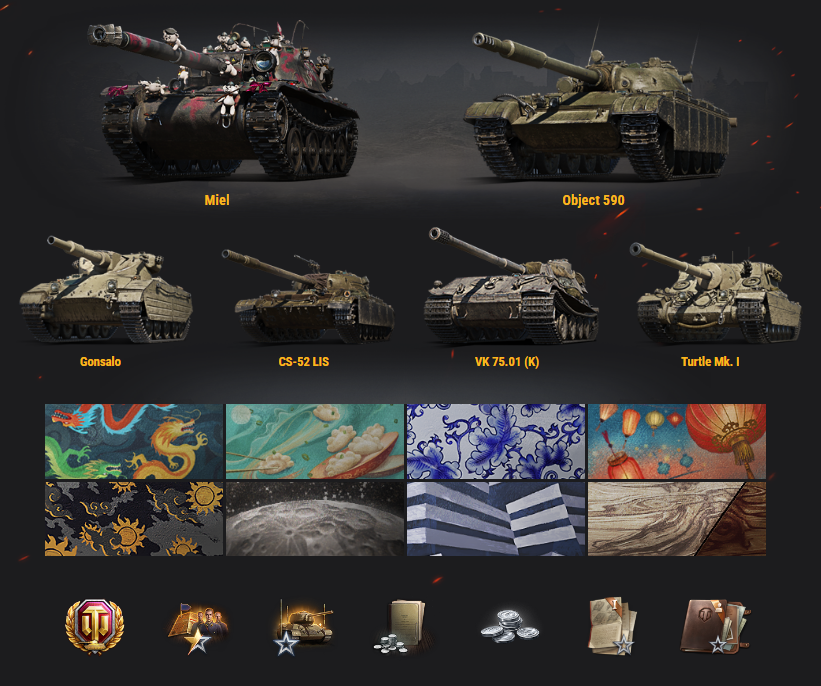Select the Object 590 tank image
This screenshot has width=821, height=686.
pyautogui.click(x=601, y=105)
